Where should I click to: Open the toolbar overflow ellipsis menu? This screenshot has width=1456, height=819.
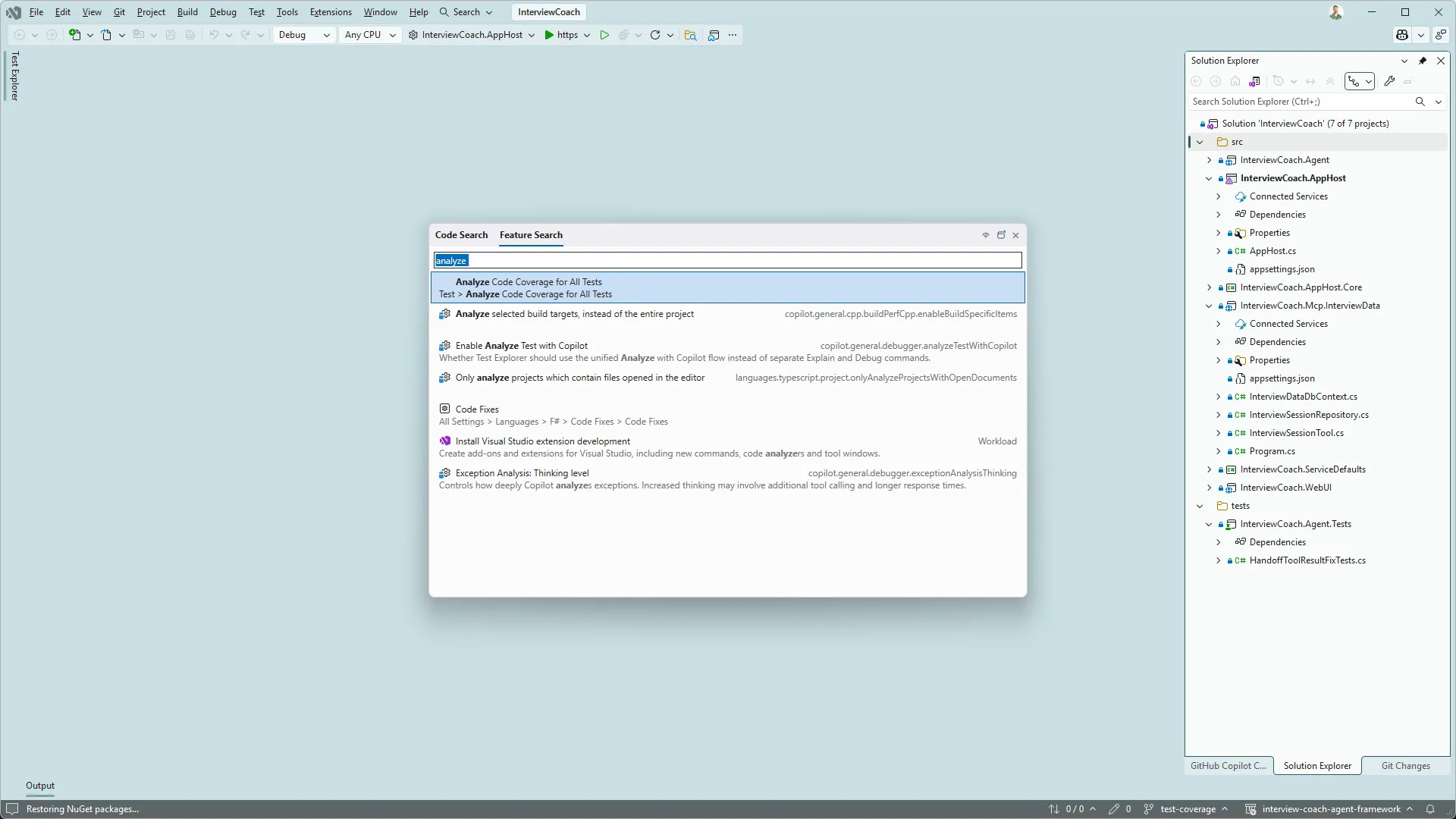733,35
